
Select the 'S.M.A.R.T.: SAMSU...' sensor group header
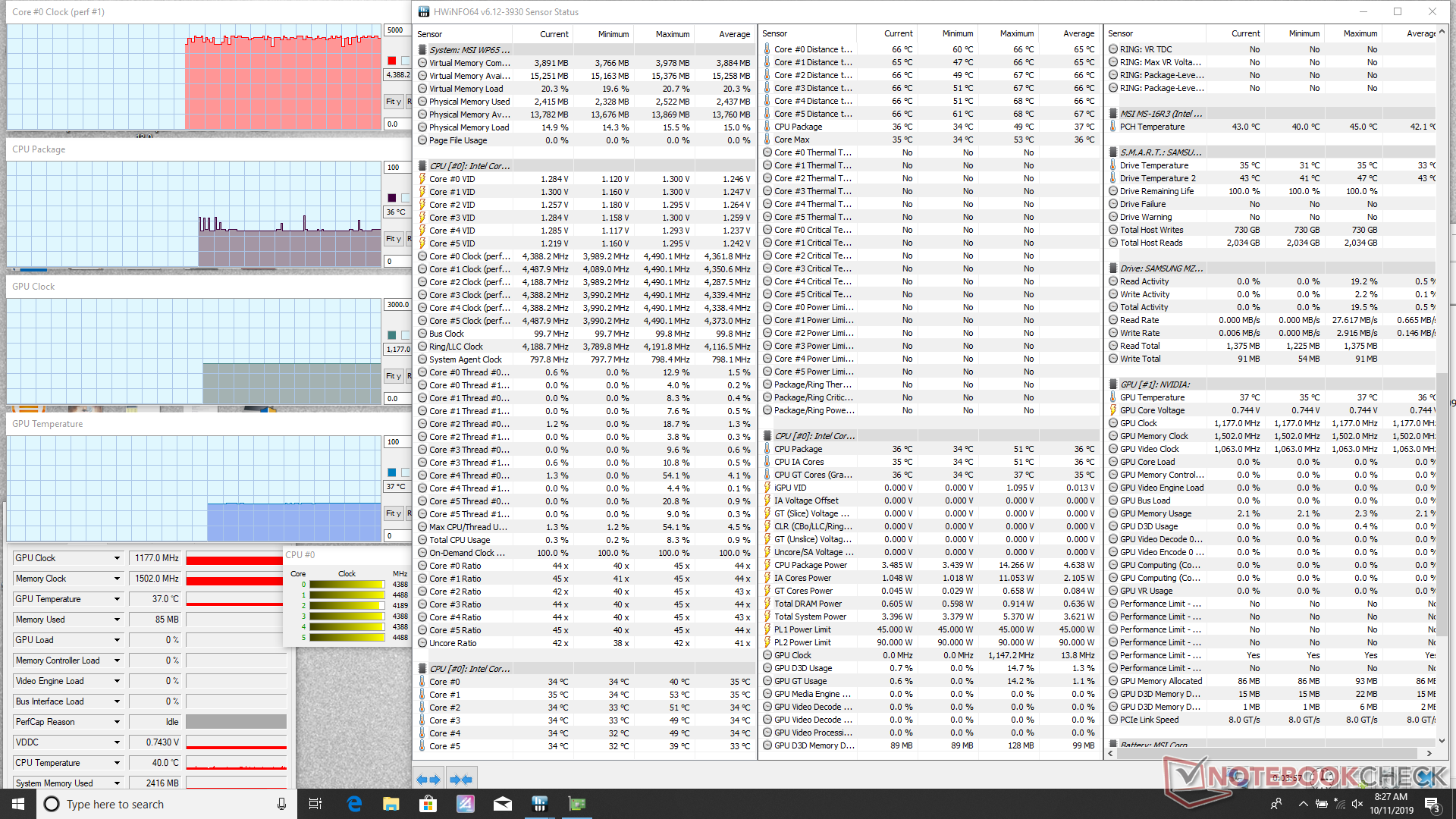[x=1270, y=152]
